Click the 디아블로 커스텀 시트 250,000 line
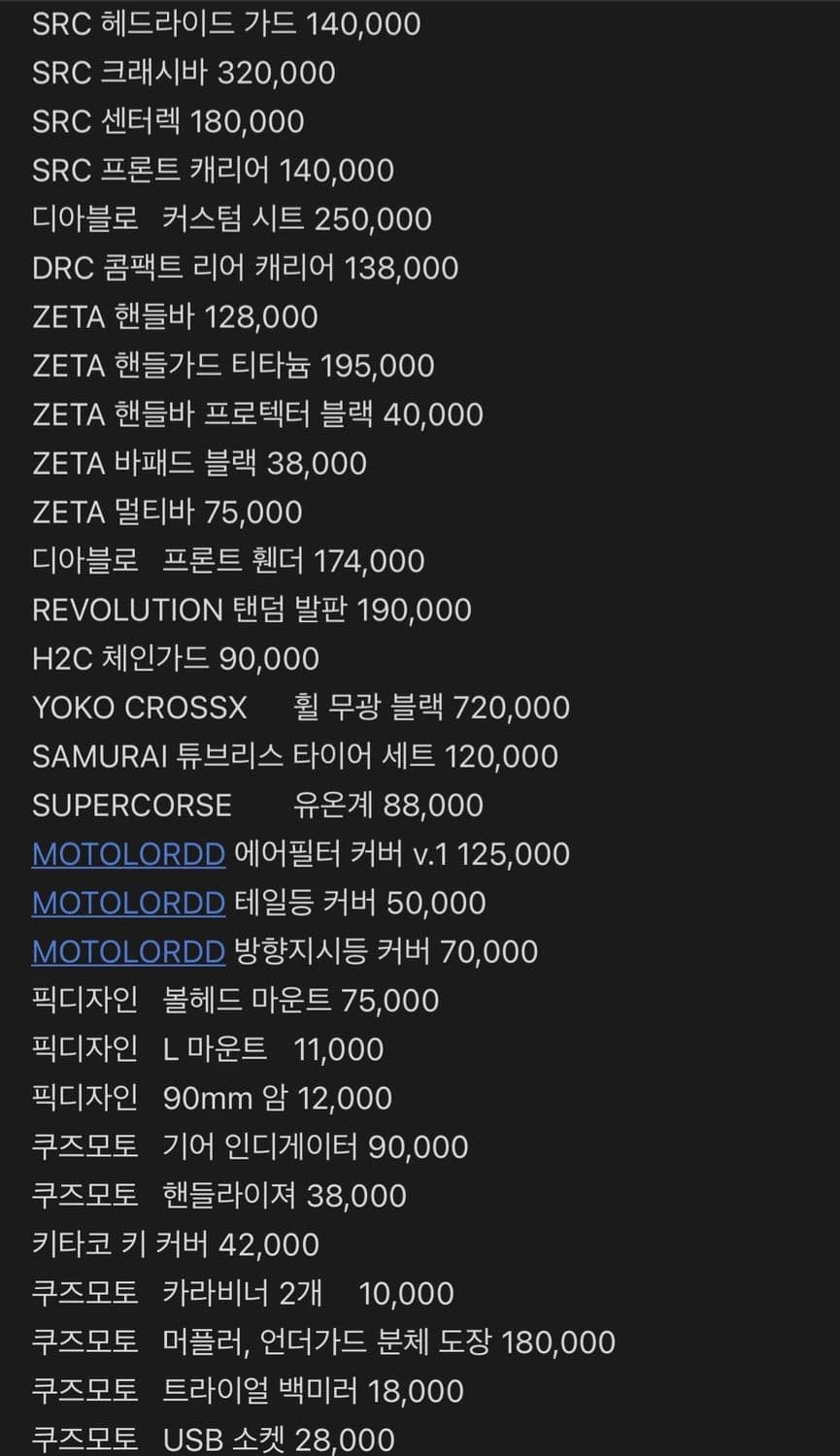 pos(231,219)
